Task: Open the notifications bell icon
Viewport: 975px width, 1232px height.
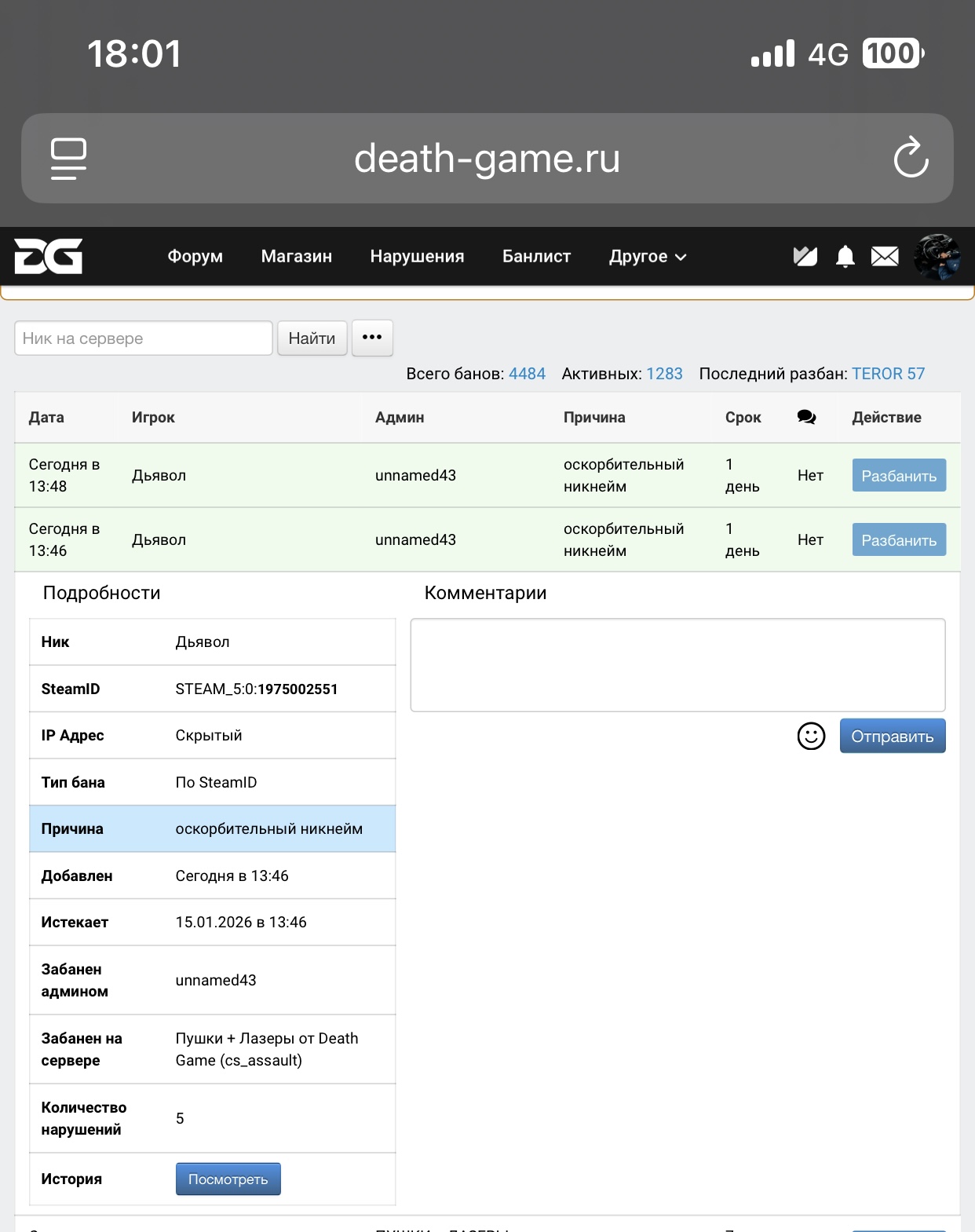Action: coord(845,257)
